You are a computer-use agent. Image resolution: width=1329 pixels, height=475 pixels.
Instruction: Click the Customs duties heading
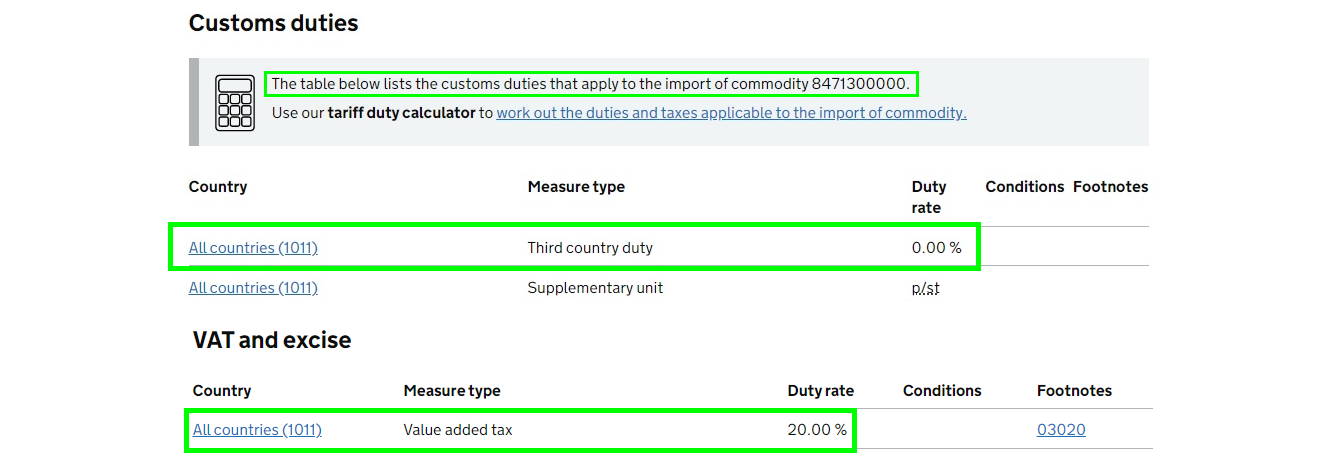pos(273,22)
